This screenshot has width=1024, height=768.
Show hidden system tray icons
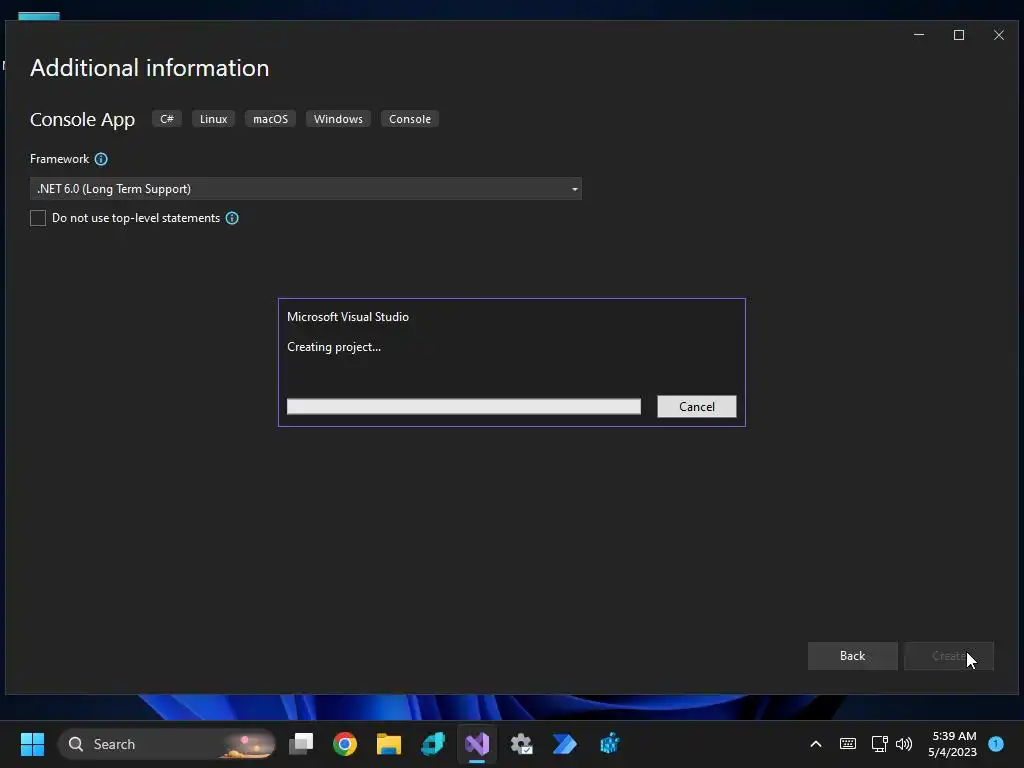(816, 744)
